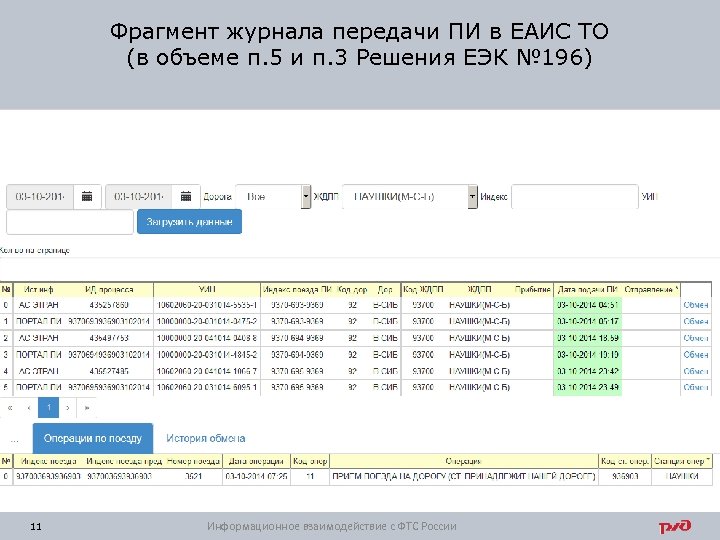This screenshot has width=720, height=540.
Task: Click Отправление column header in upper table
Action: coord(651,290)
